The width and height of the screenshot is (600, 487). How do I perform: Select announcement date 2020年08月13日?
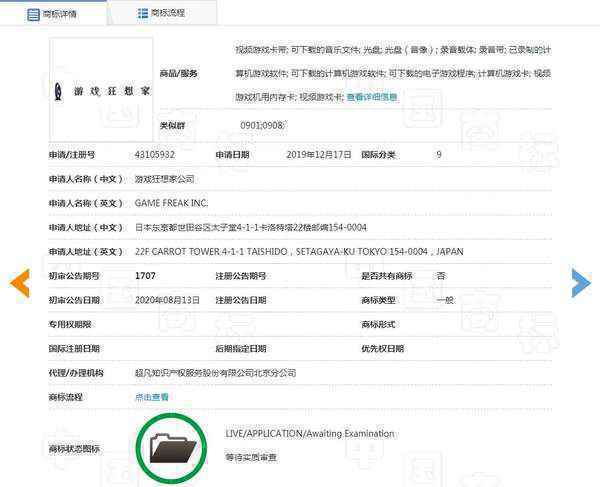pyautogui.click(x=167, y=300)
